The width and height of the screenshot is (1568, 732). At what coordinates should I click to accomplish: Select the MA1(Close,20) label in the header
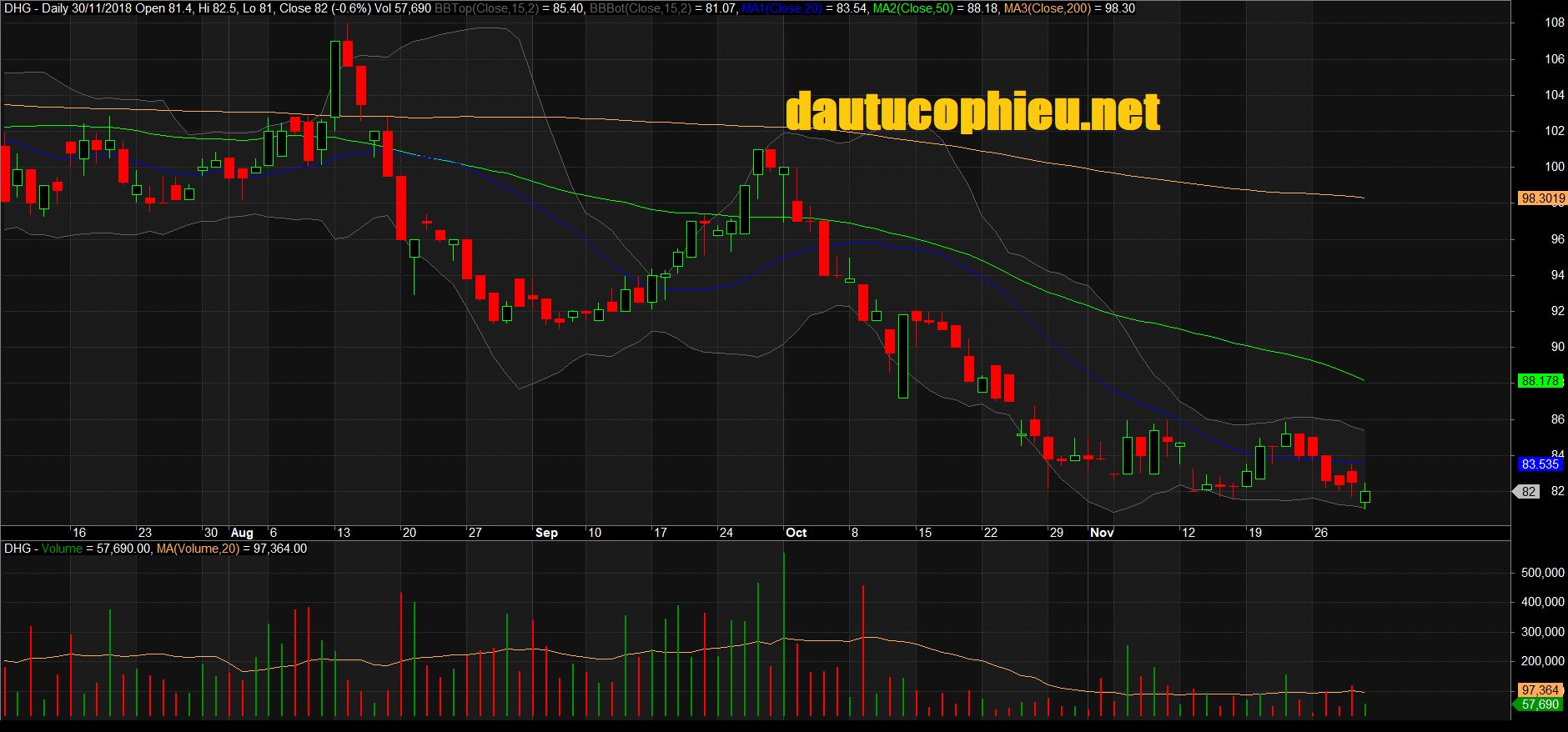(781, 8)
